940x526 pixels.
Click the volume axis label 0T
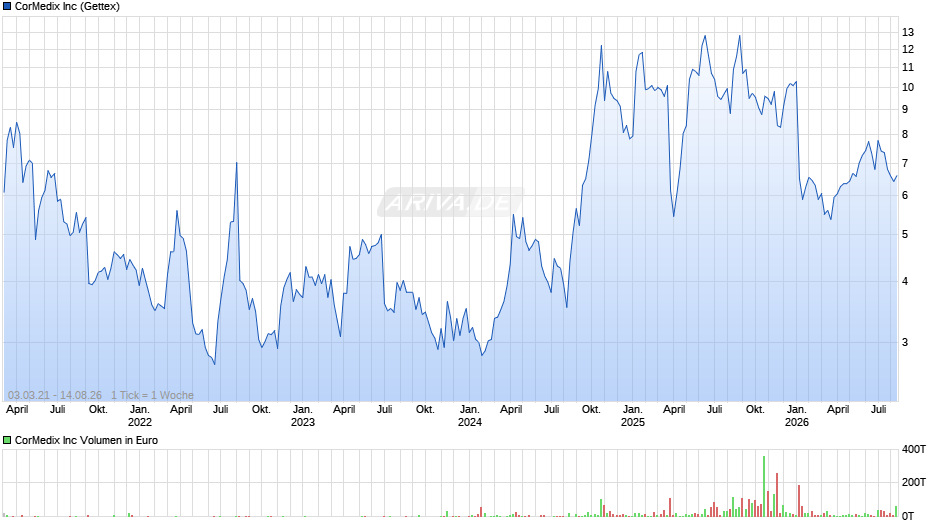(908, 516)
